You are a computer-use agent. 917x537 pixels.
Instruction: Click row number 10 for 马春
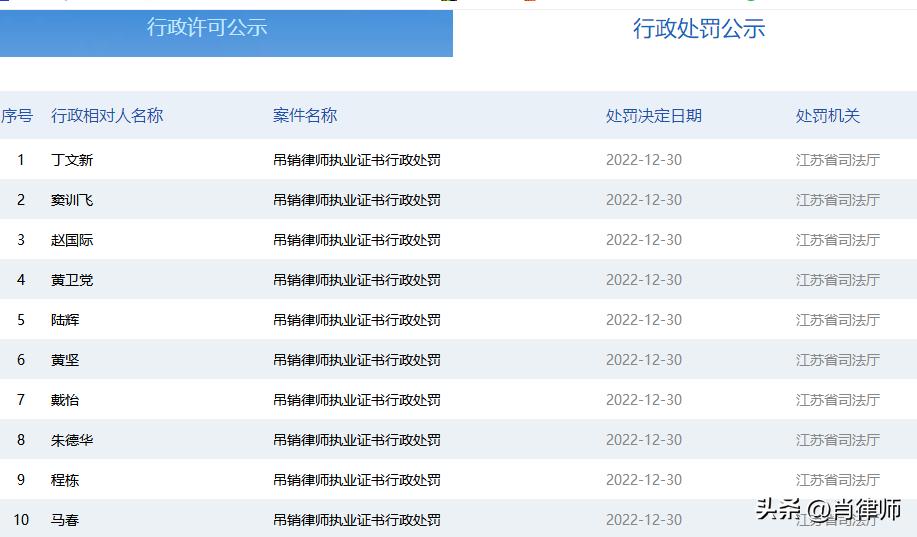[21, 520]
